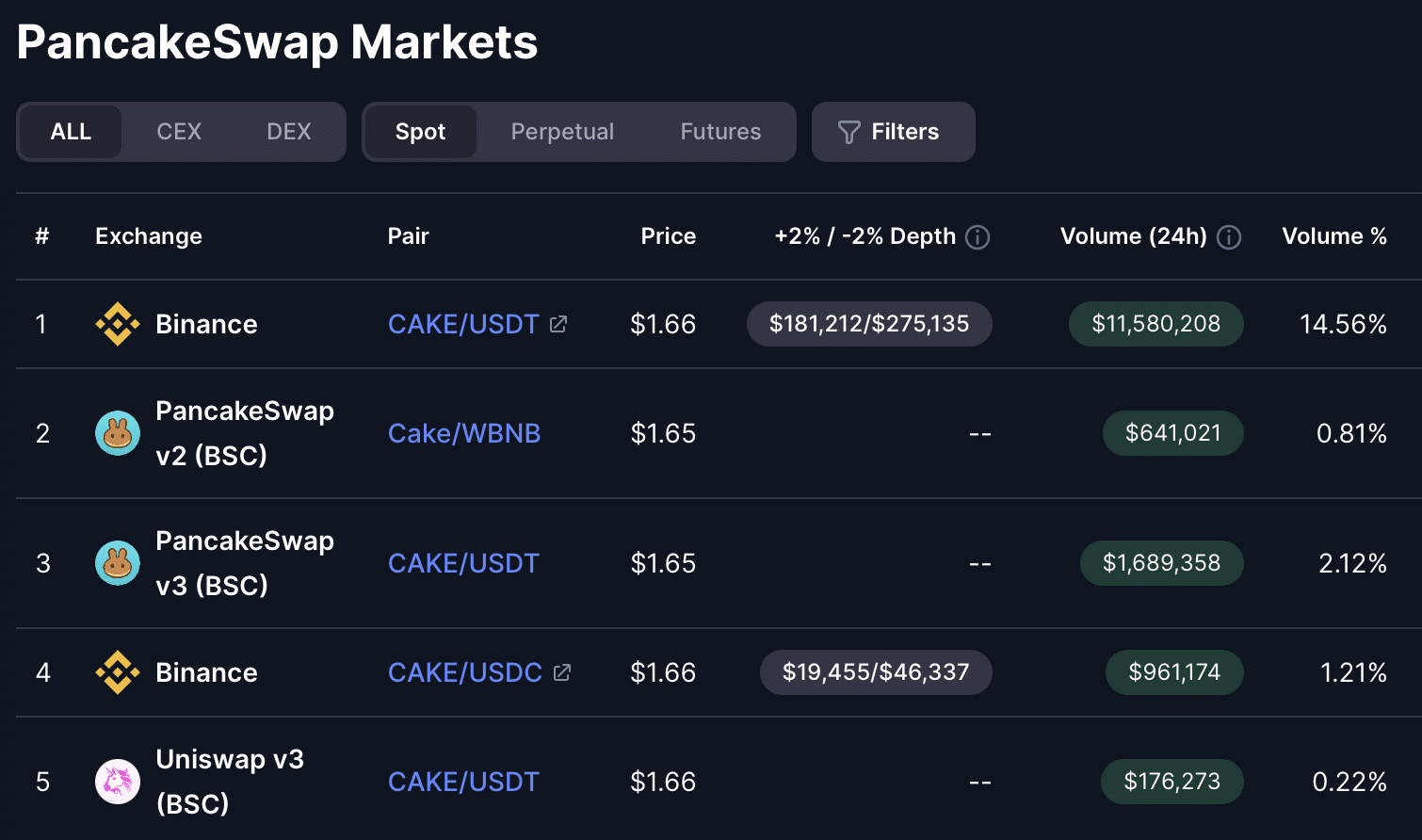The image size is (1422, 840).
Task: Click the info icon beside Volume (24h)
Action: coord(1229,237)
